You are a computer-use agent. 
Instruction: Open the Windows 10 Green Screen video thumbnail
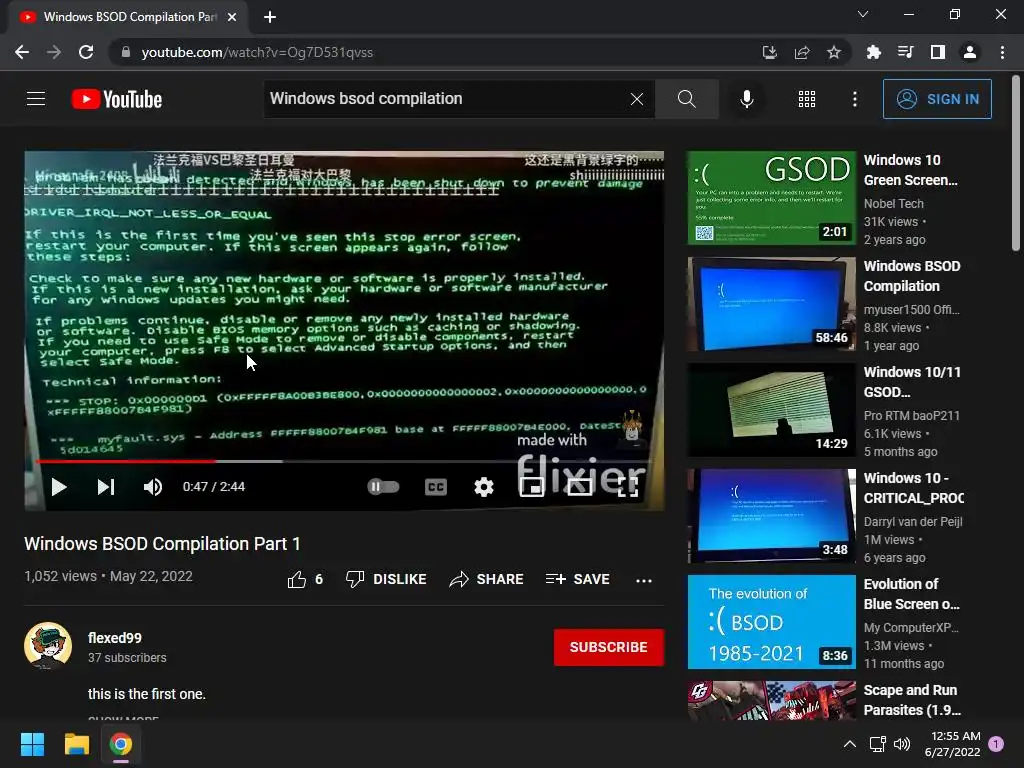click(771, 198)
